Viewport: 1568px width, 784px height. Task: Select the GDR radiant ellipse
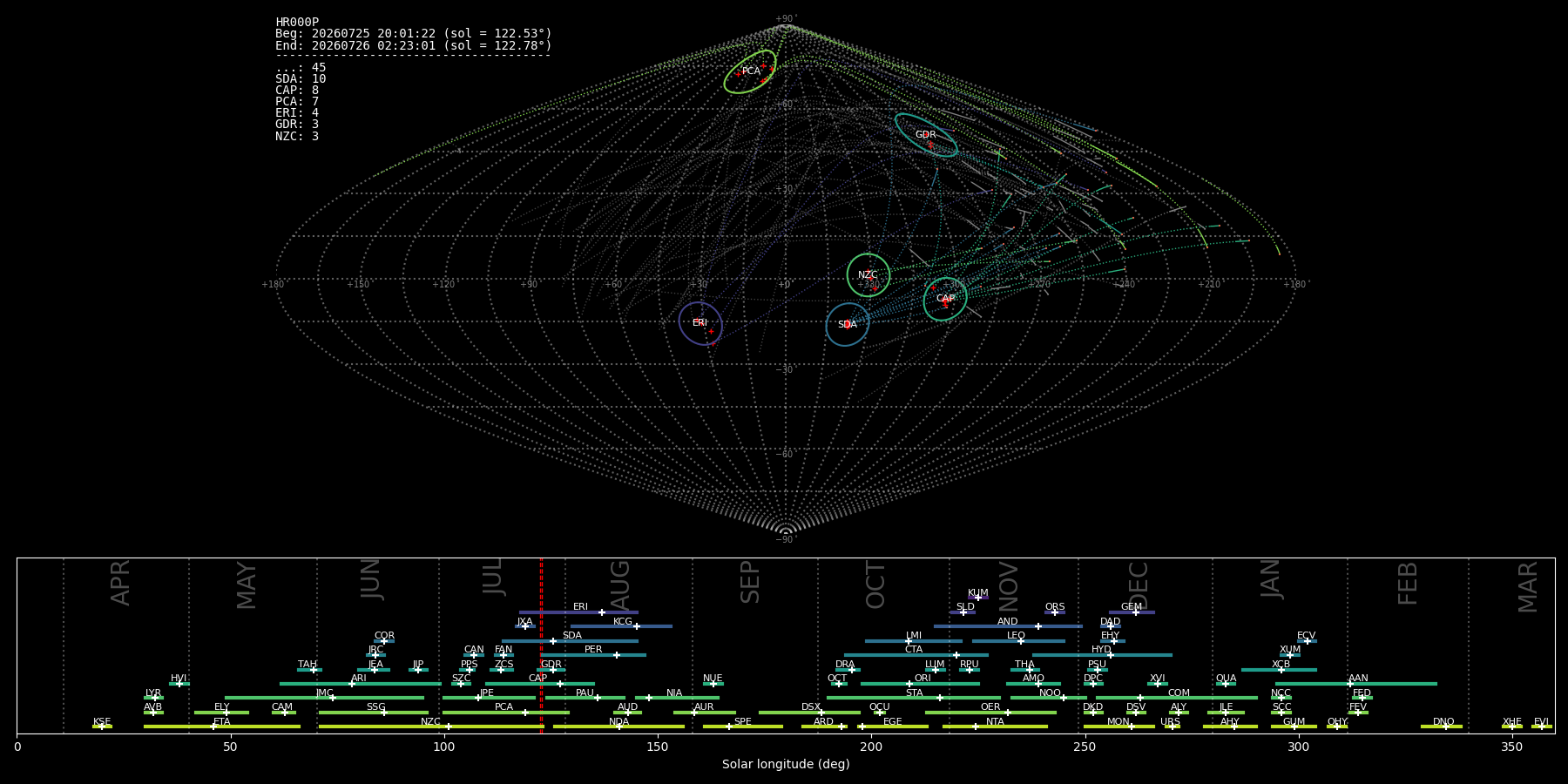pyautogui.click(x=926, y=135)
